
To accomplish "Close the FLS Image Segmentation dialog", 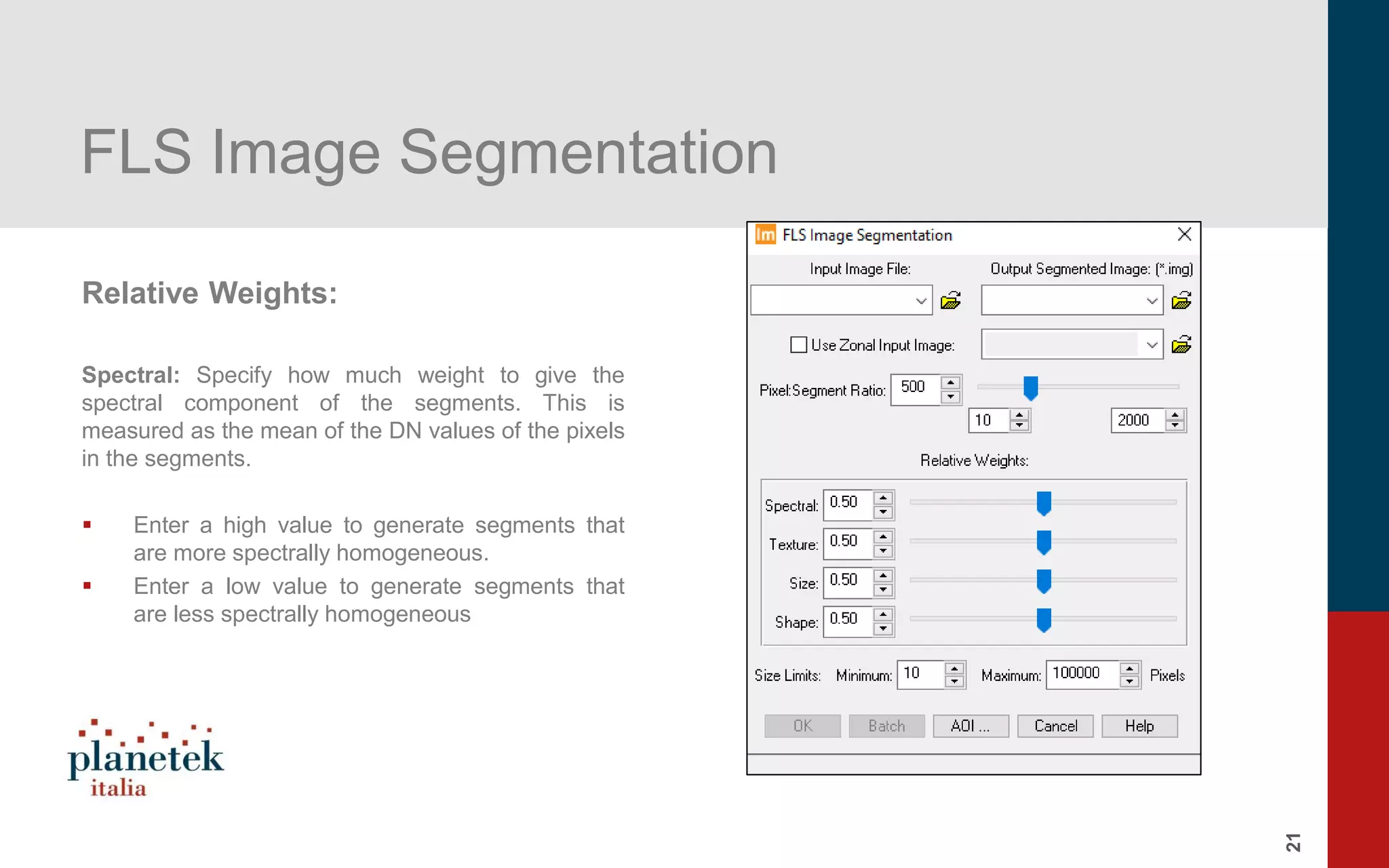I will click(1184, 235).
